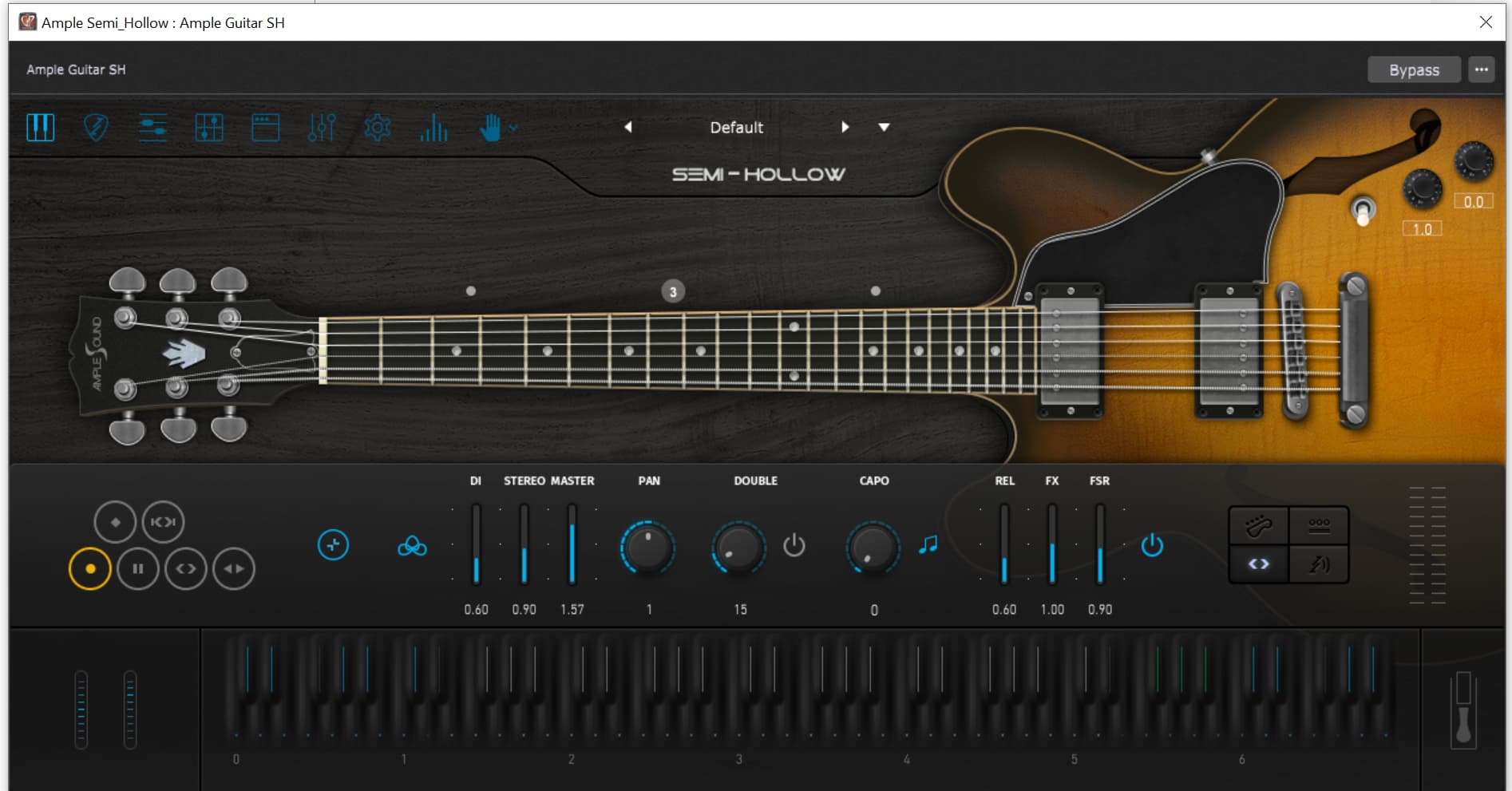Viewport: 1512px width, 791px height.
Task: Open the window-shaped FX panel icon
Action: click(265, 128)
